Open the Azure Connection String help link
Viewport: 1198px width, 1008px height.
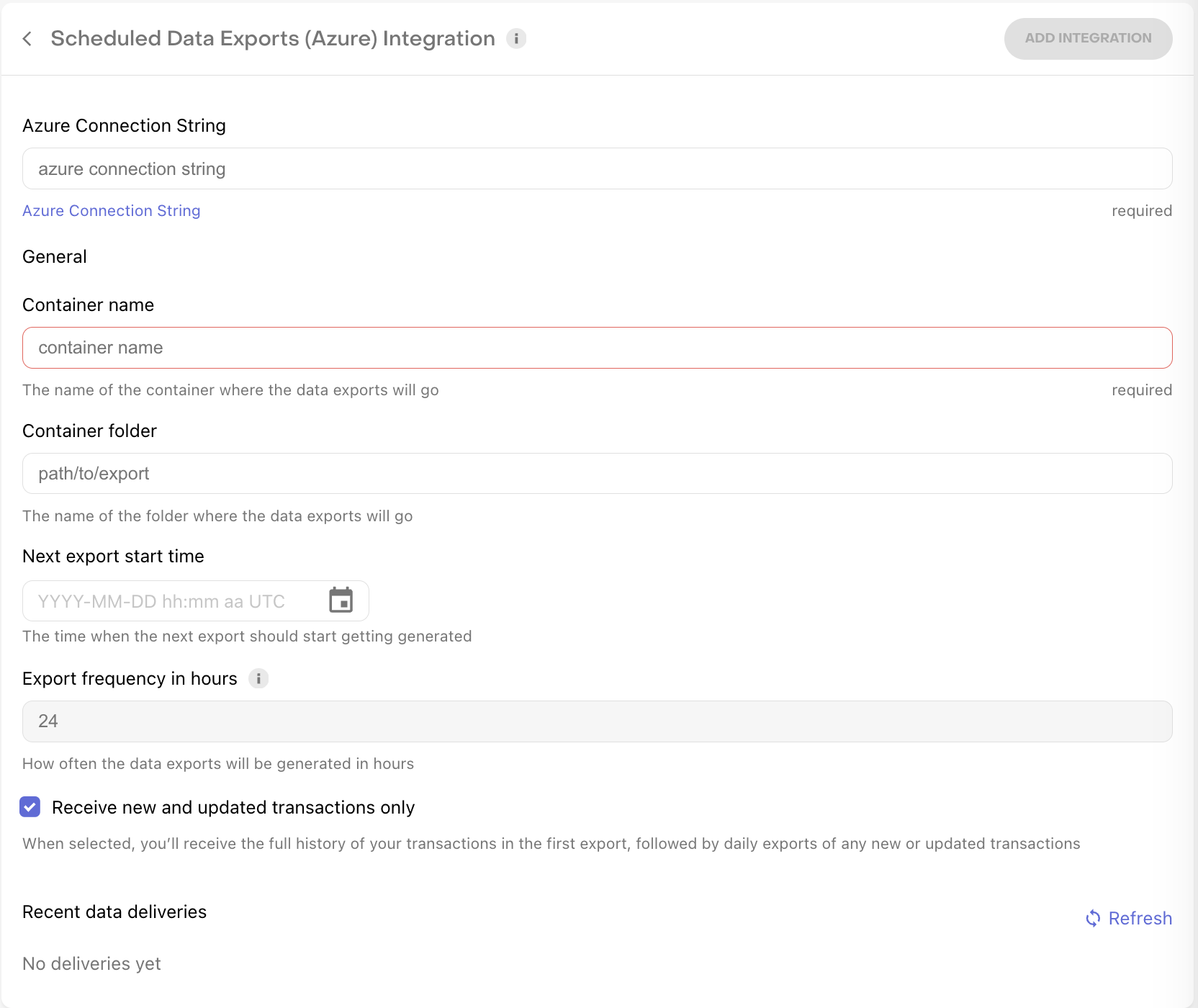[x=112, y=211]
